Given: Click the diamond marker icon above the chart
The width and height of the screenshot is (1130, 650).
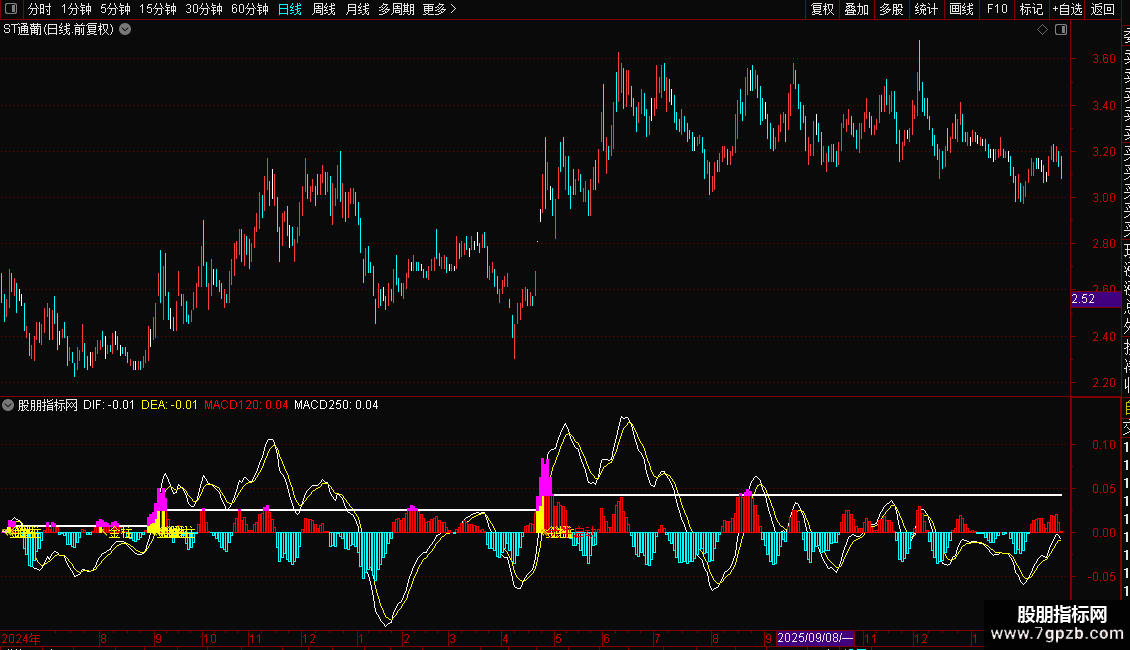Looking at the screenshot, I should [1042, 30].
